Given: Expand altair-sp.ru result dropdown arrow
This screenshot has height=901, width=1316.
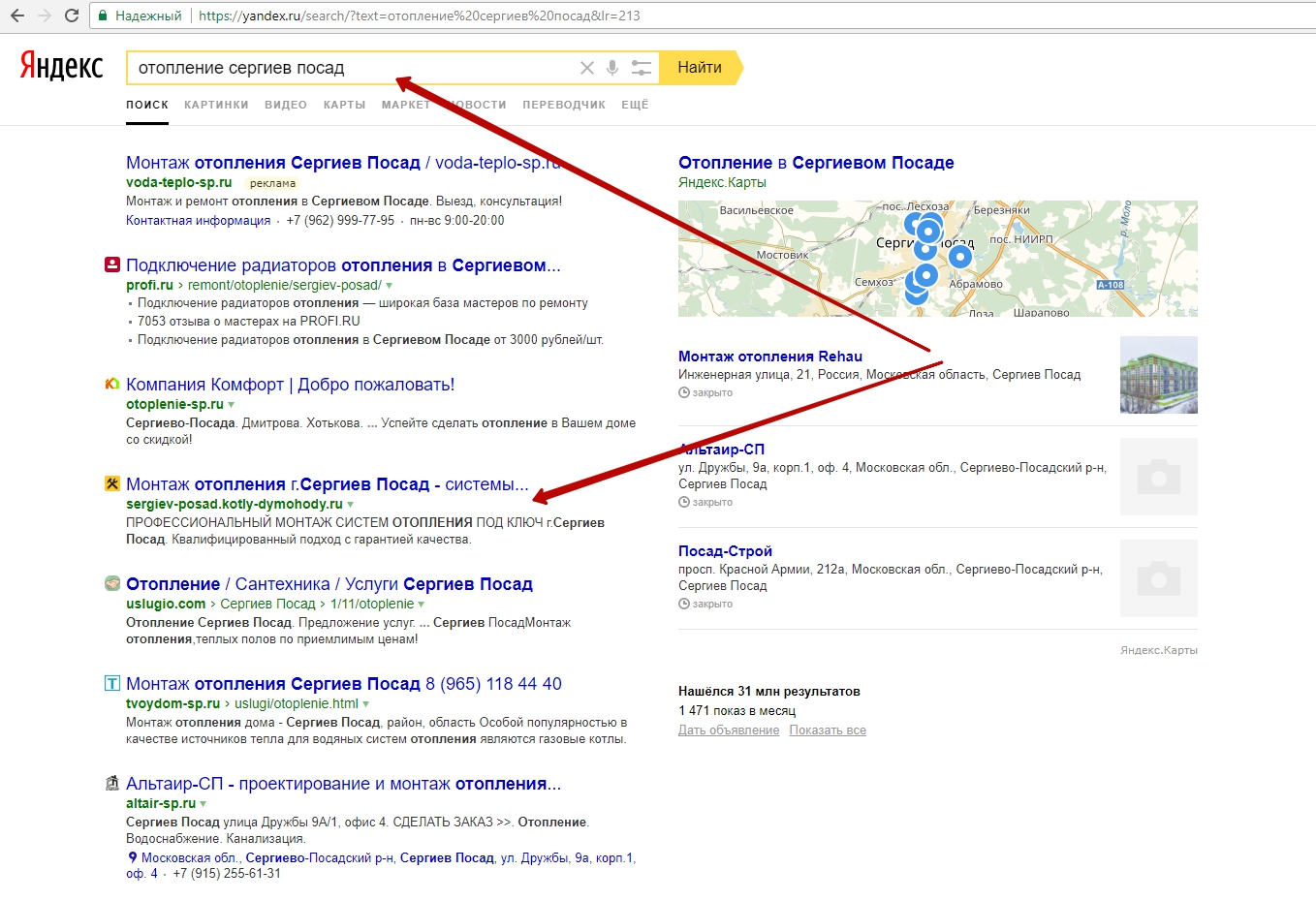Looking at the screenshot, I should [x=204, y=804].
